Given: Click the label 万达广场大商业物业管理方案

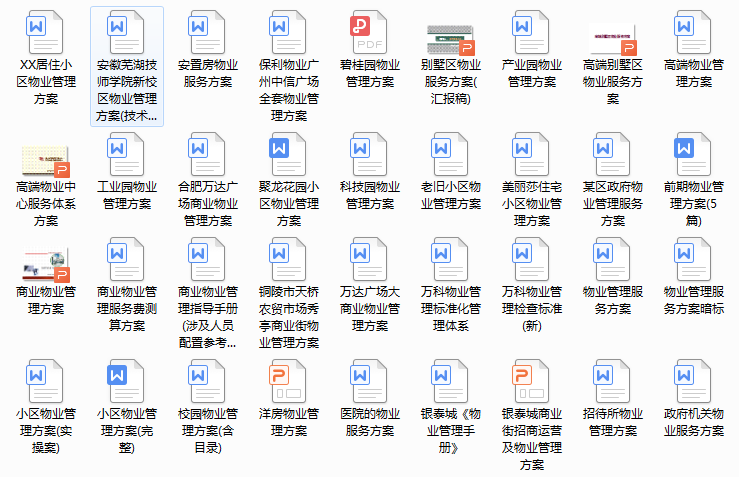Looking at the screenshot, I should click(370, 309).
